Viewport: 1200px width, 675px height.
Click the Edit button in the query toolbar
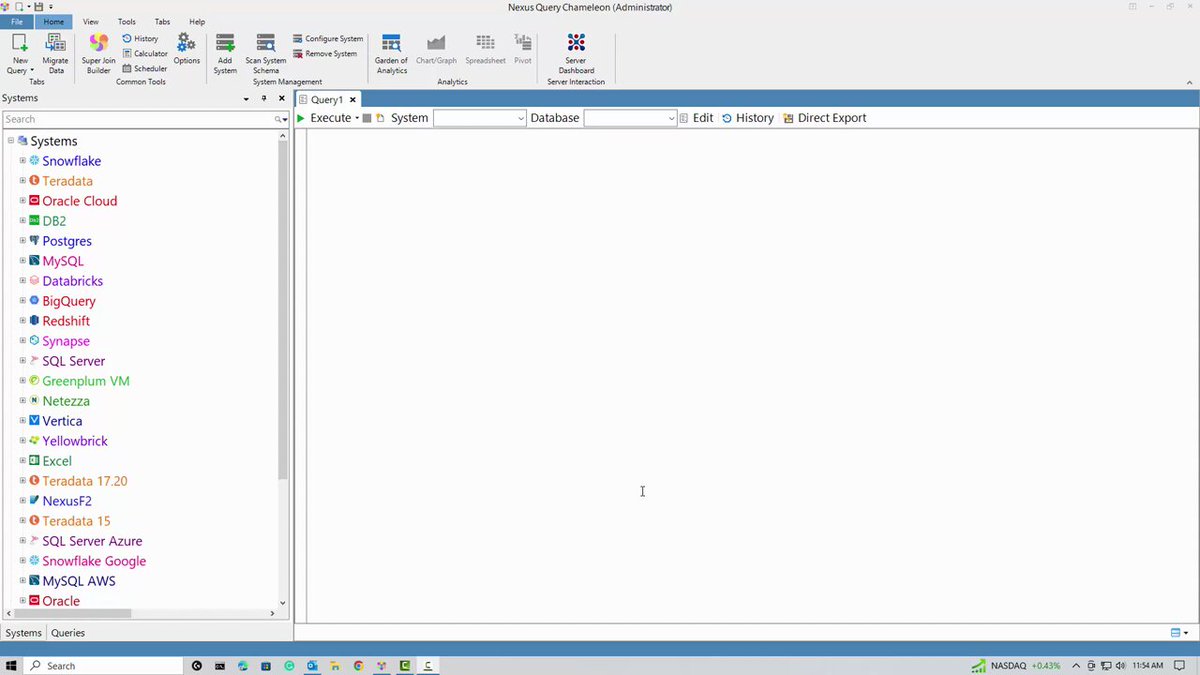[696, 118]
